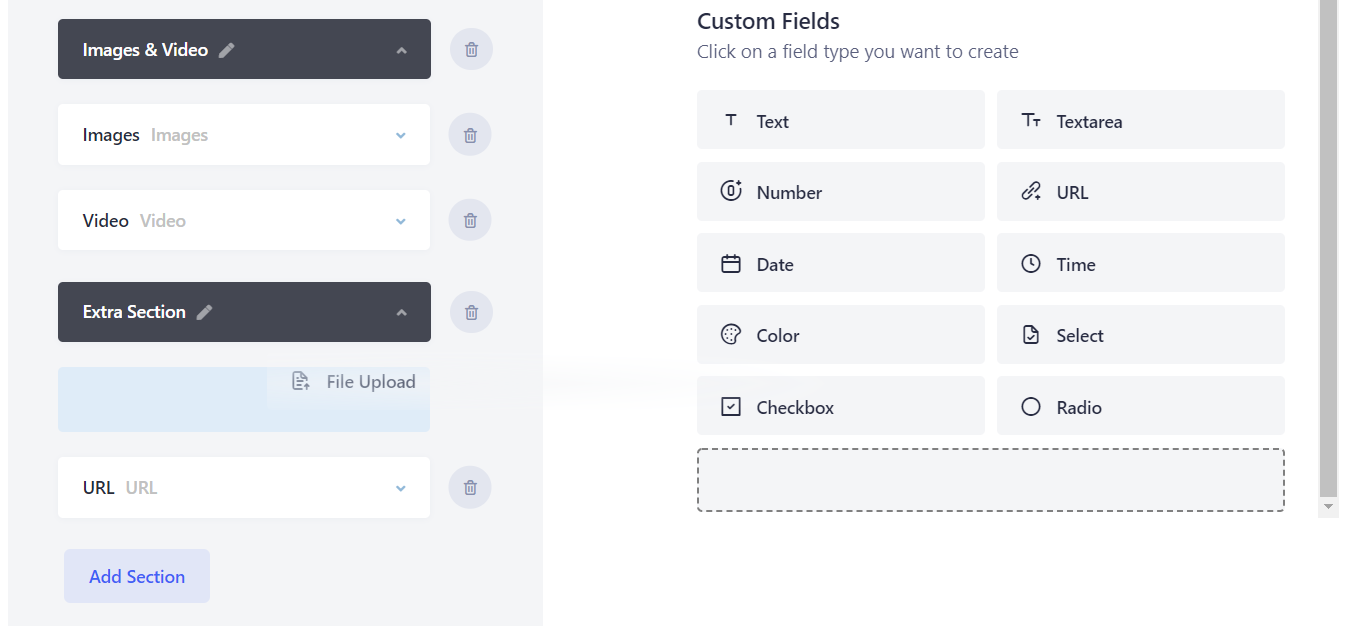This screenshot has height=626, width=1357.
Task: Create a Text custom field
Action: click(840, 119)
